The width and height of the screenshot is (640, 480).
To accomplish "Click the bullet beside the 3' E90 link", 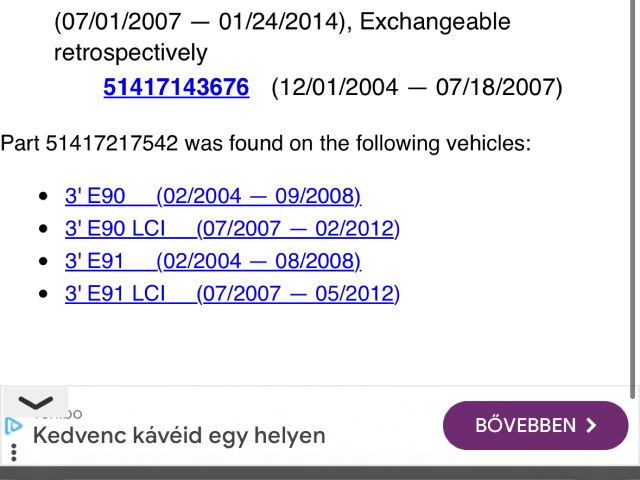I will point(42,196).
